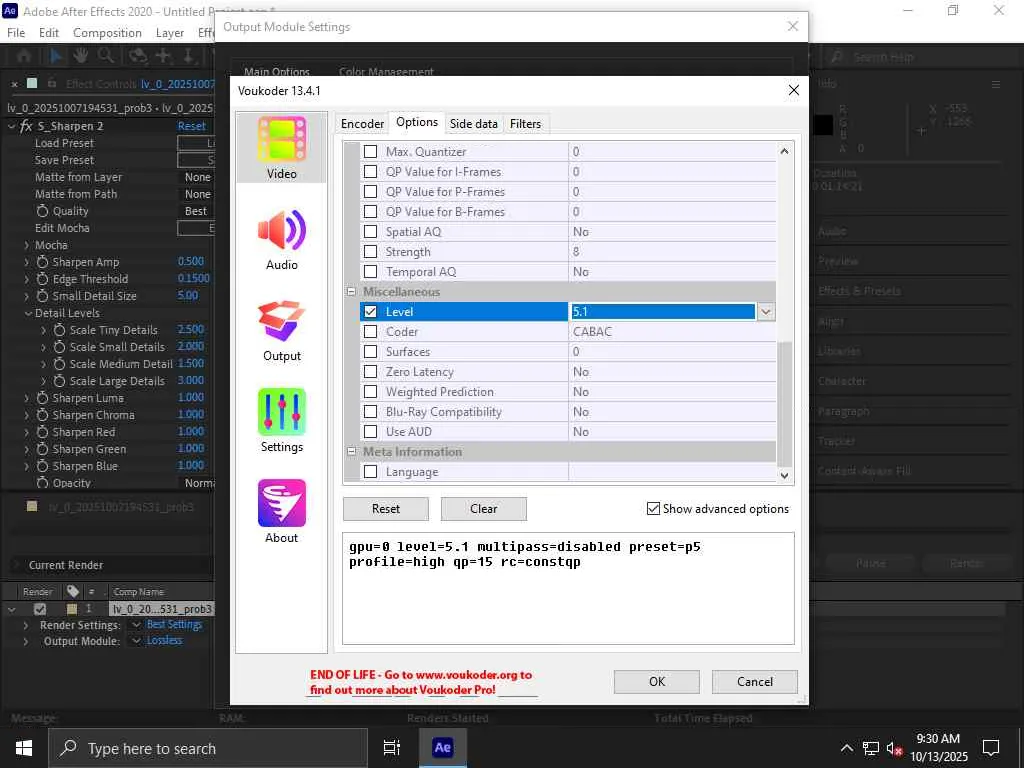The width and height of the screenshot is (1024, 768).
Task: Enable the Zero Latency checkbox
Action: coord(370,372)
